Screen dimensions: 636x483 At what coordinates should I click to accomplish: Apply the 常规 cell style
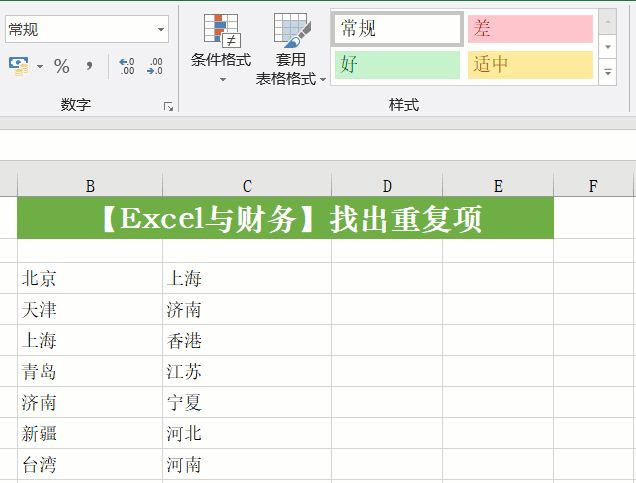pos(398,29)
